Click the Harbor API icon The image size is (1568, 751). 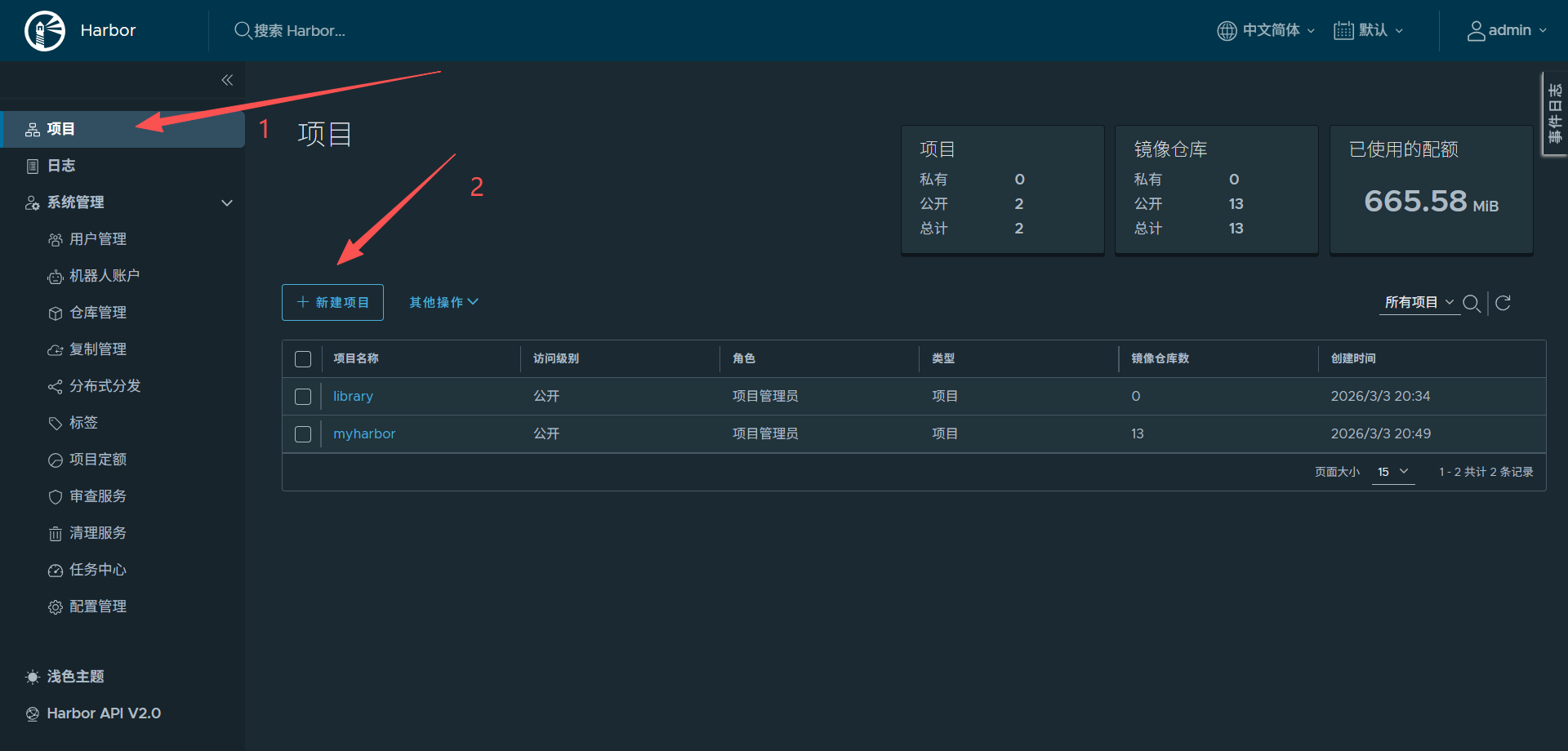tap(33, 713)
